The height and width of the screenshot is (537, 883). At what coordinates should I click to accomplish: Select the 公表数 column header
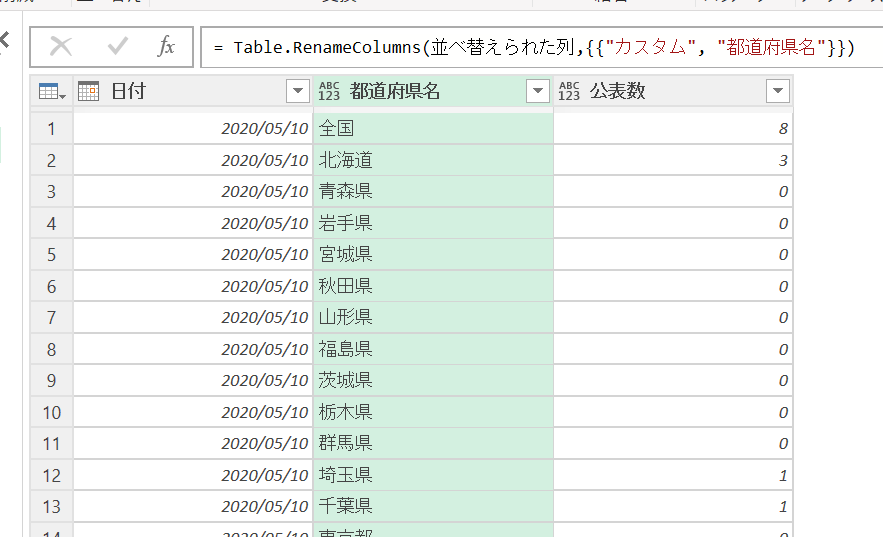click(x=673, y=91)
